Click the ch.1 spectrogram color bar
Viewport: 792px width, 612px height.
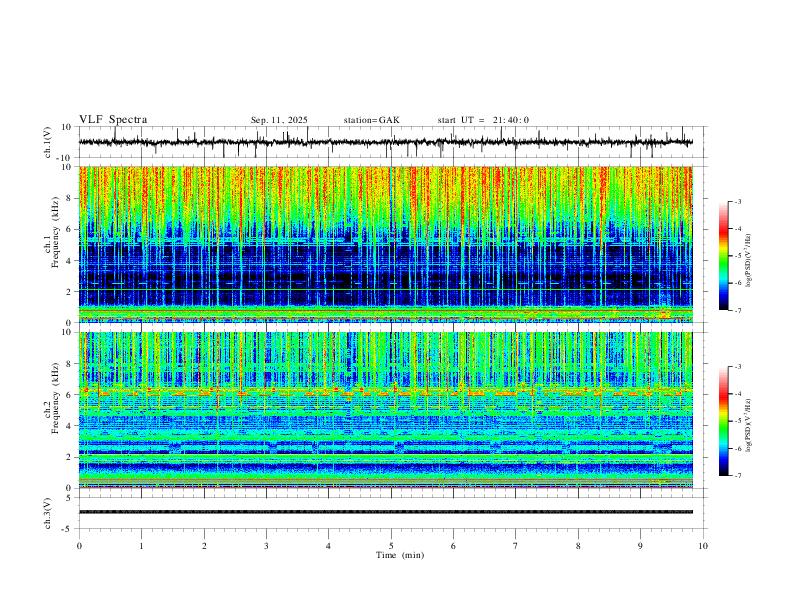coord(724,256)
